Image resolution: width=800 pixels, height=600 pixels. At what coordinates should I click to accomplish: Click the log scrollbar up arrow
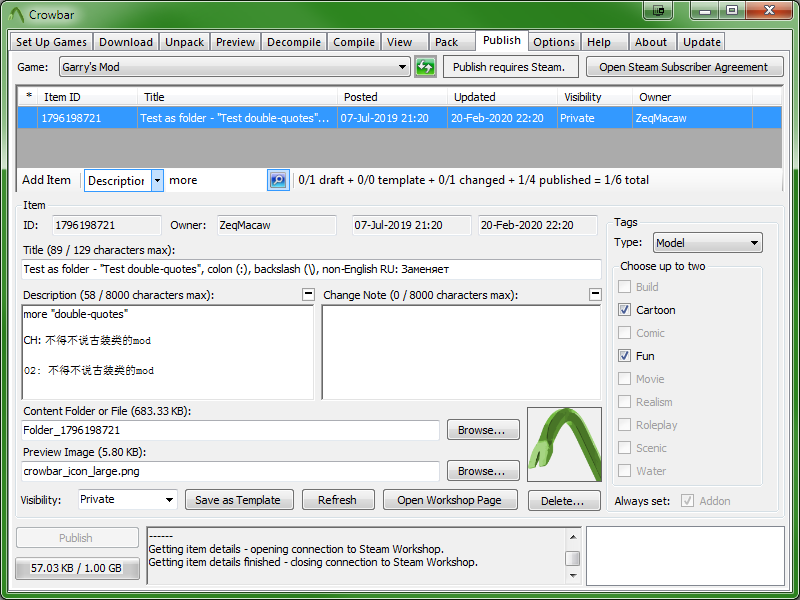coord(573,537)
